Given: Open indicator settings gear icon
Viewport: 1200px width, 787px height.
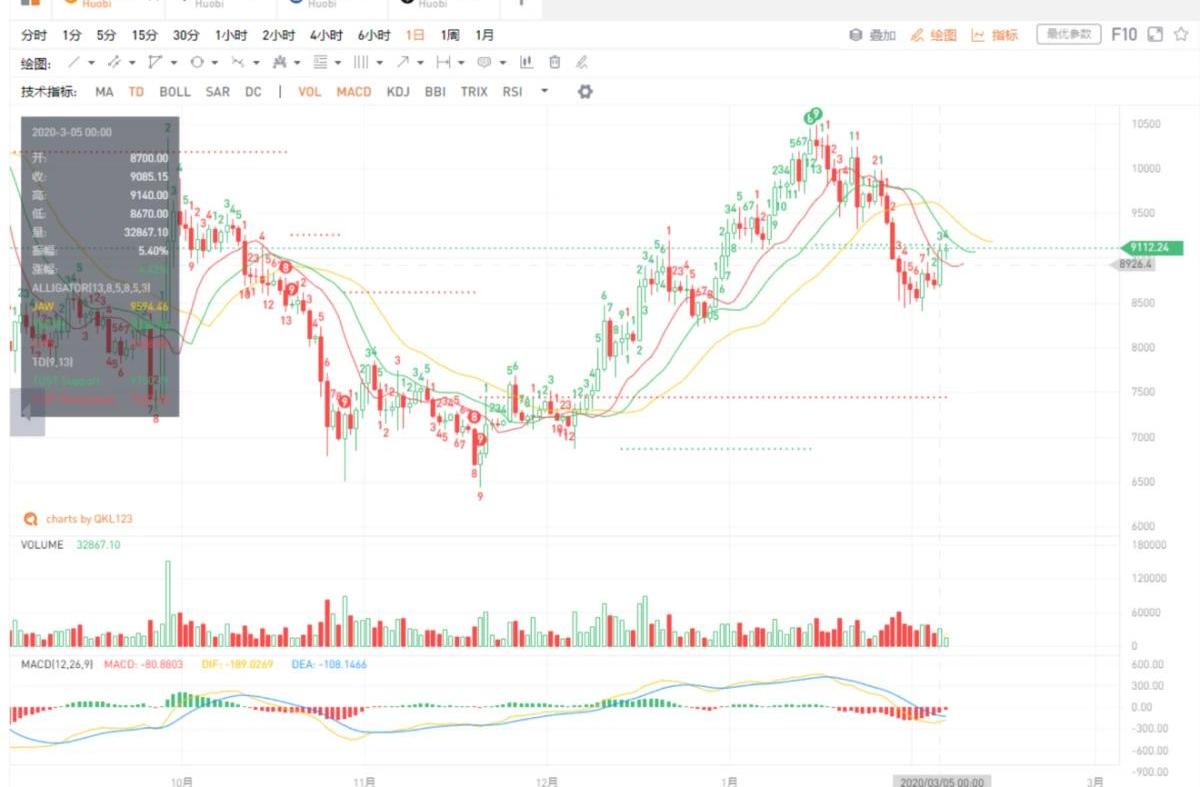Looking at the screenshot, I should (585, 91).
